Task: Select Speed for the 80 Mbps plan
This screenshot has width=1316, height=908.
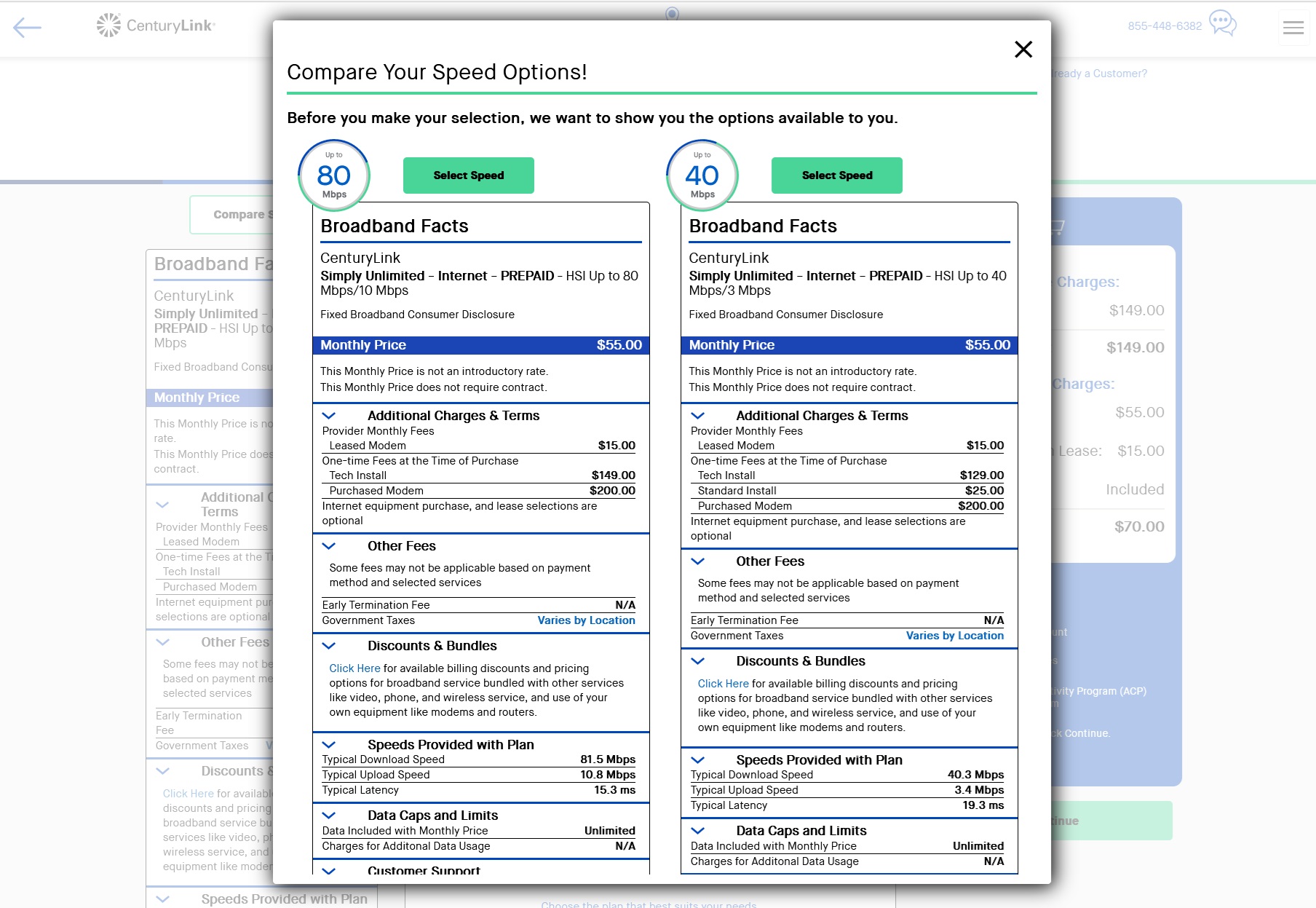Action: pyautogui.click(x=468, y=175)
